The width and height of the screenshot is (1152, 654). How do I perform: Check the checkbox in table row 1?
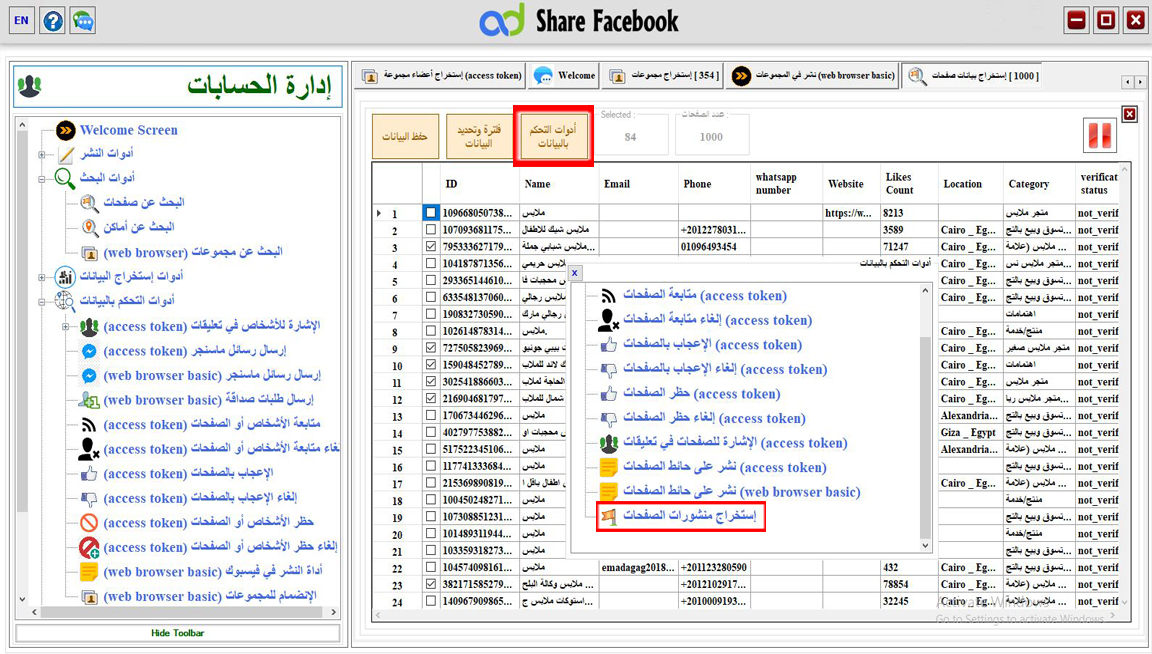pos(430,213)
